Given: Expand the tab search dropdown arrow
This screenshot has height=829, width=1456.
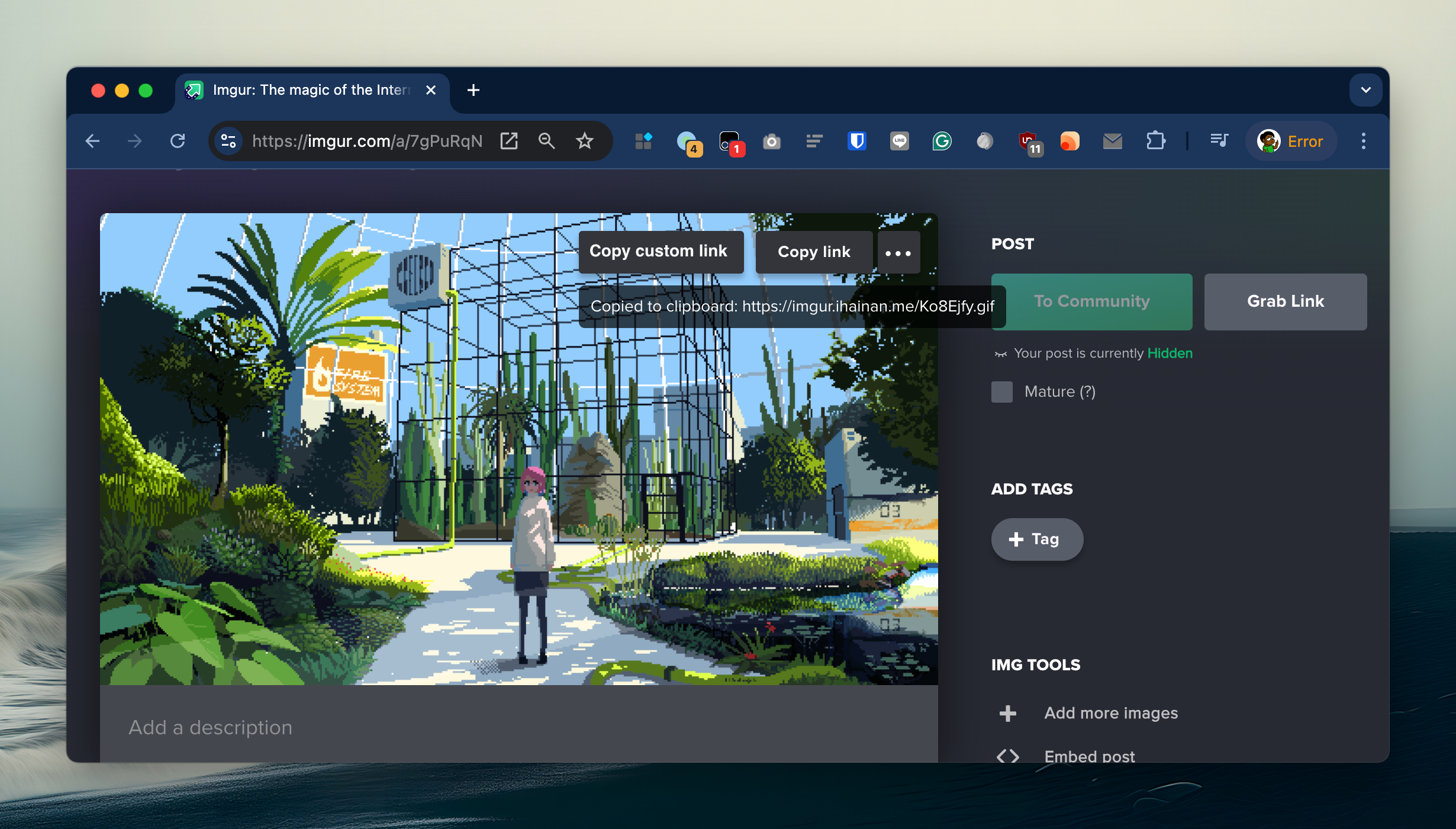Looking at the screenshot, I should click(1366, 90).
